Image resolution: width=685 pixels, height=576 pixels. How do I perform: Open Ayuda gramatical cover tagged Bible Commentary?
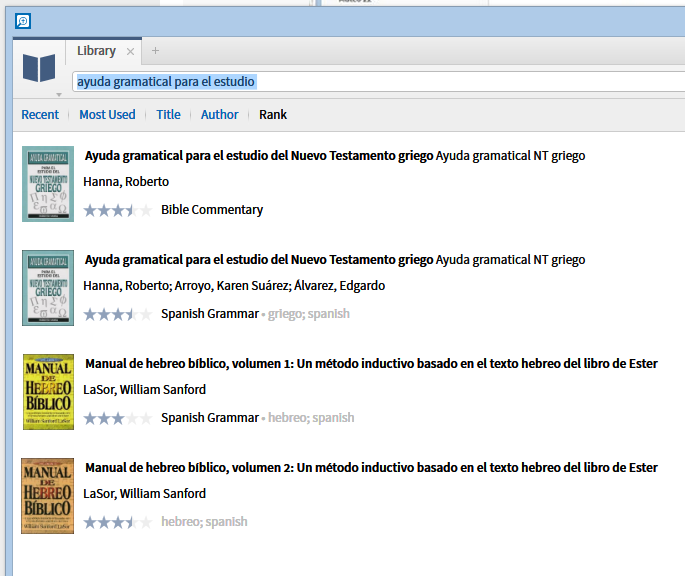coord(48,184)
